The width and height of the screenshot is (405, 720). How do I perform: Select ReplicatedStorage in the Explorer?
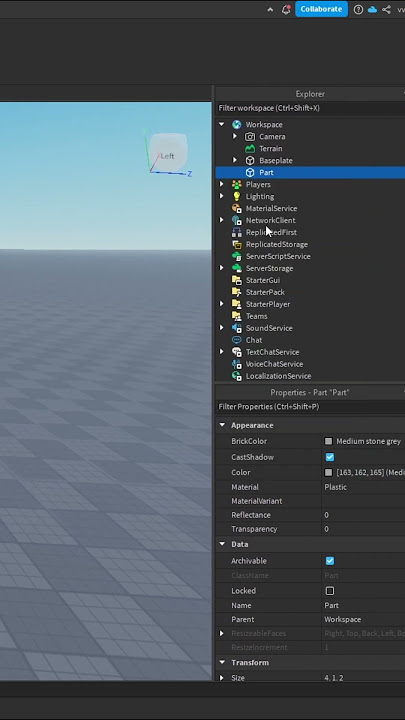276,244
